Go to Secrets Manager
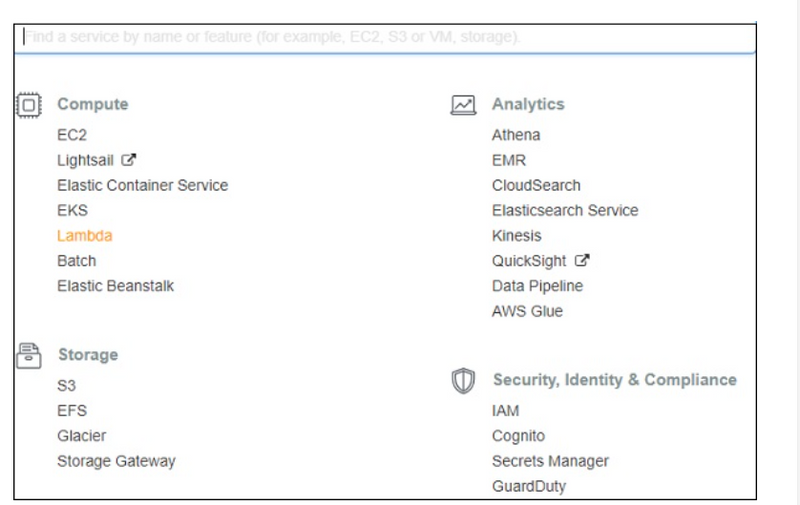This screenshot has height=505, width=800. 550,461
